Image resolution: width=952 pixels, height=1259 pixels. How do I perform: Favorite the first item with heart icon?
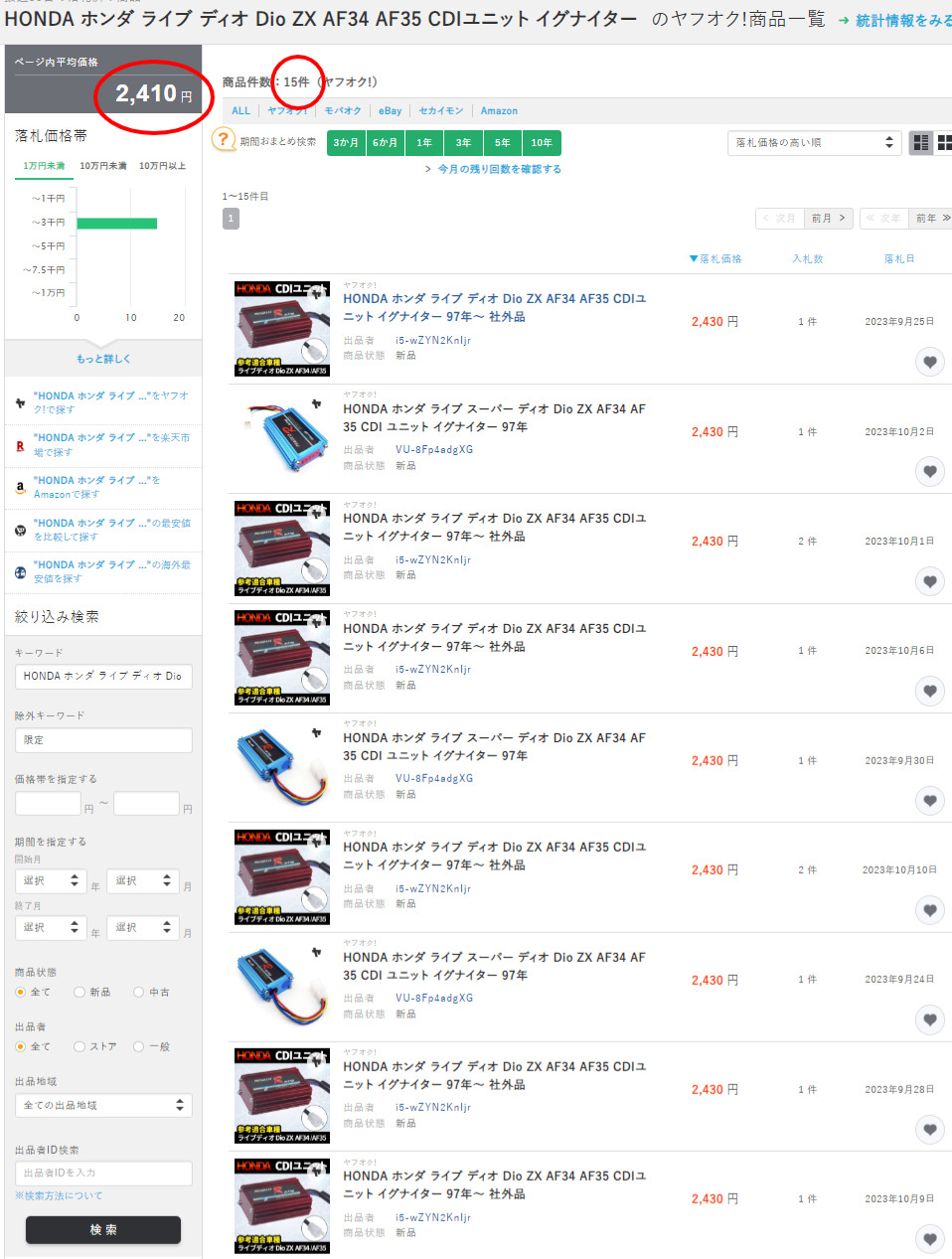click(929, 362)
